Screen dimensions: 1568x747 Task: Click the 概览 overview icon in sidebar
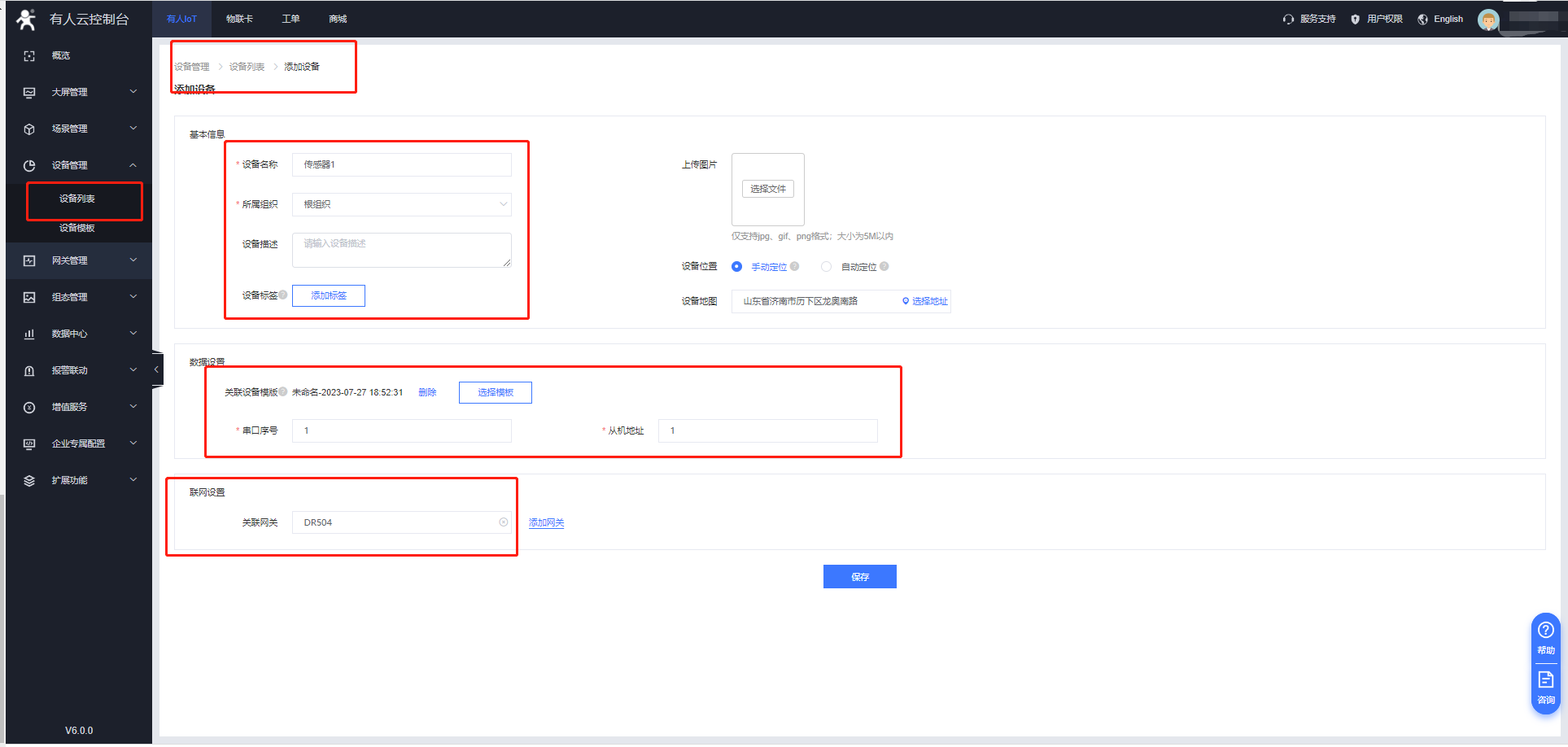(29, 56)
